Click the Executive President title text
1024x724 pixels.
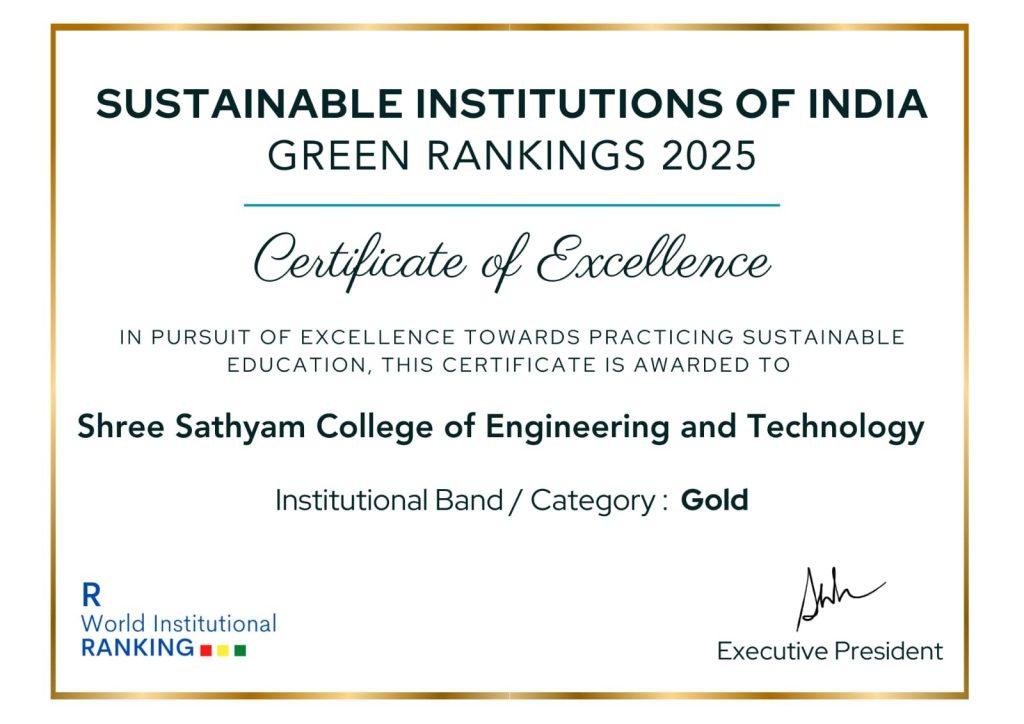click(829, 652)
